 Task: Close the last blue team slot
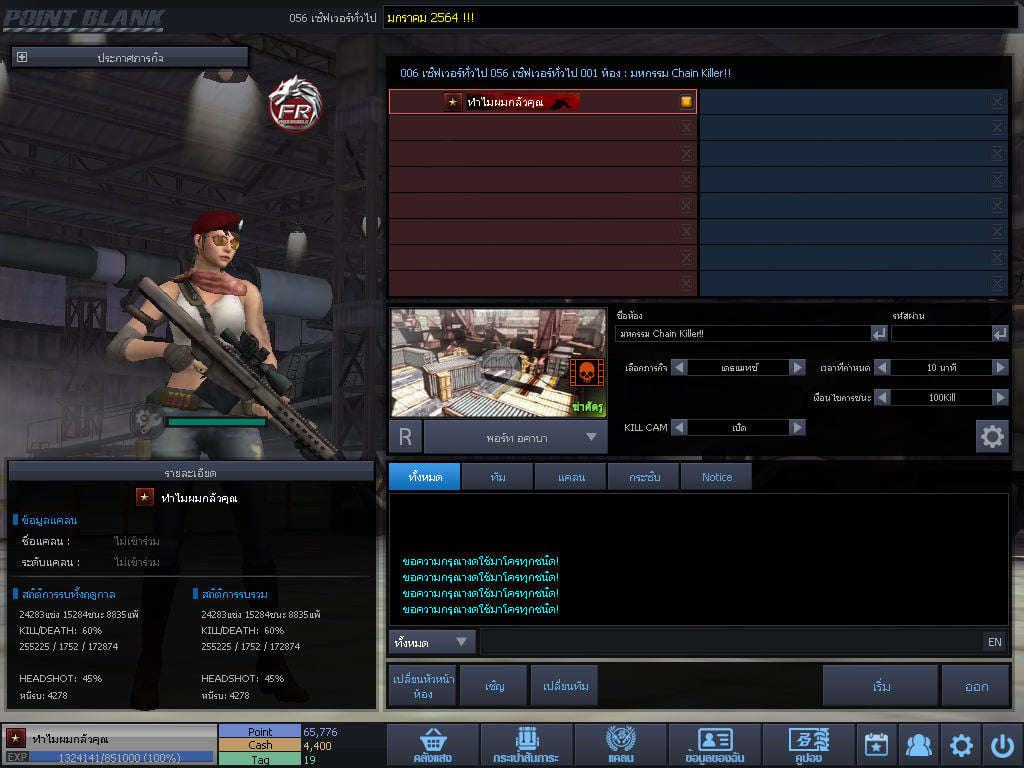[997, 283]
